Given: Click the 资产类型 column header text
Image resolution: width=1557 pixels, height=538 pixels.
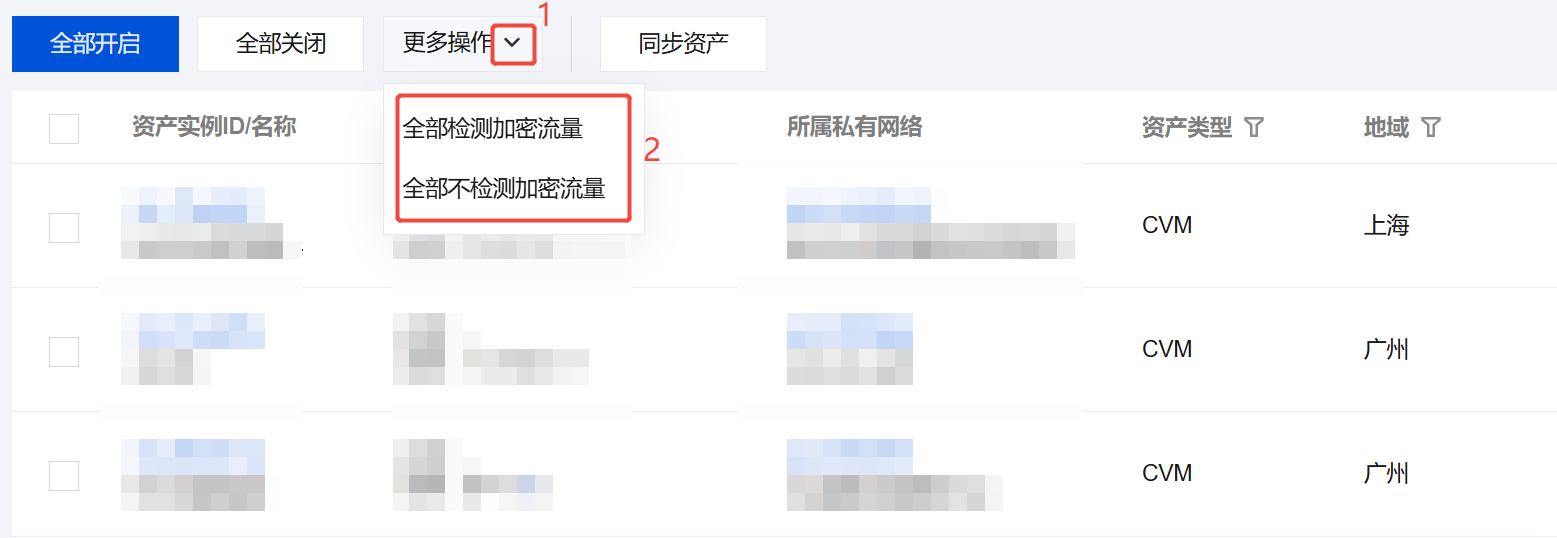Looking at the screenshot, I should pyautogui.click(x=1187, y=127).
